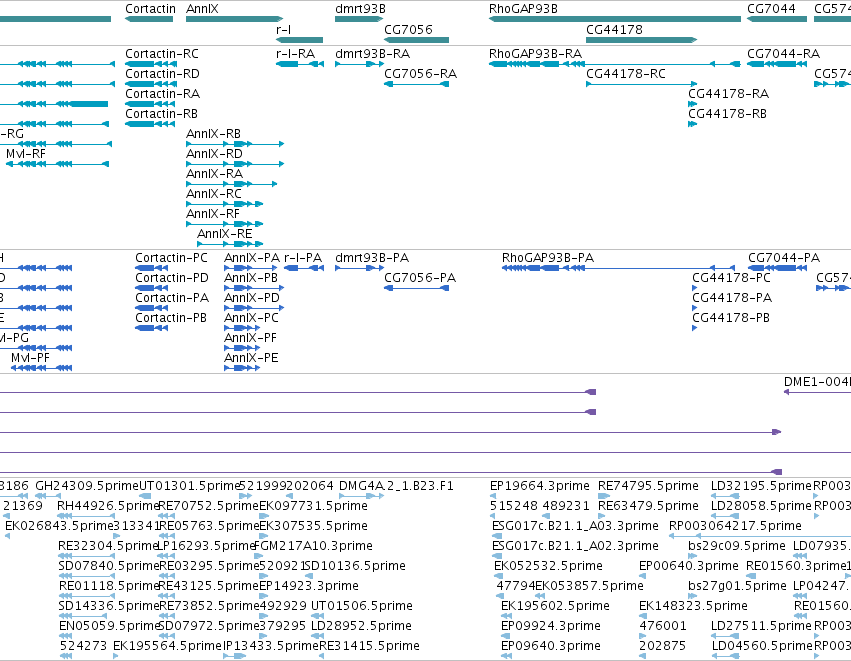Select protein CG7044-PA
Screen dimensions: 851x661
[784, 258]
